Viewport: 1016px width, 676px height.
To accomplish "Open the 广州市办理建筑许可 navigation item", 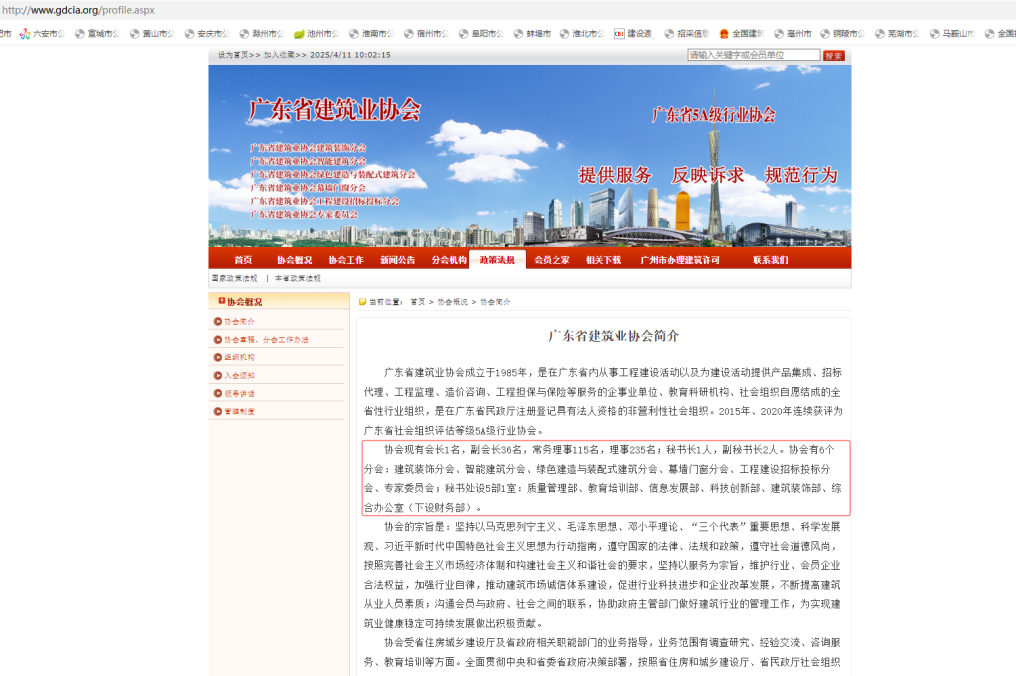I will [680, 260].
